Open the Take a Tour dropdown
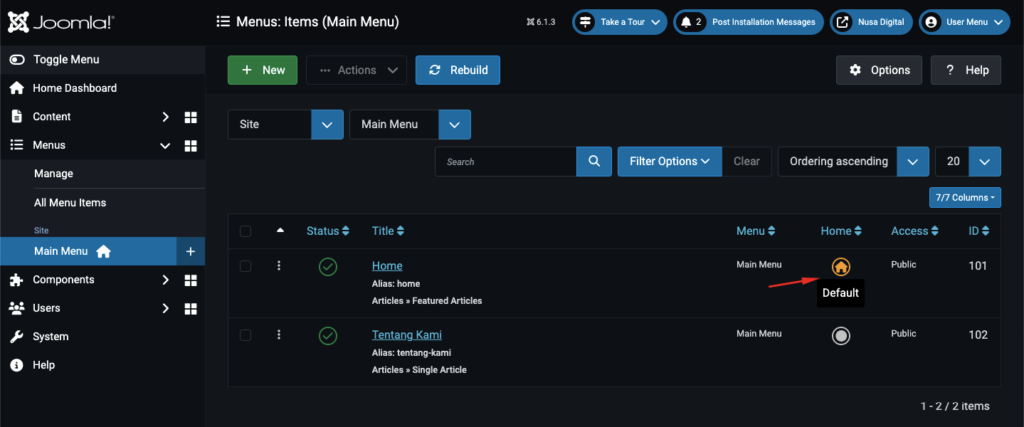 [620, 22]
